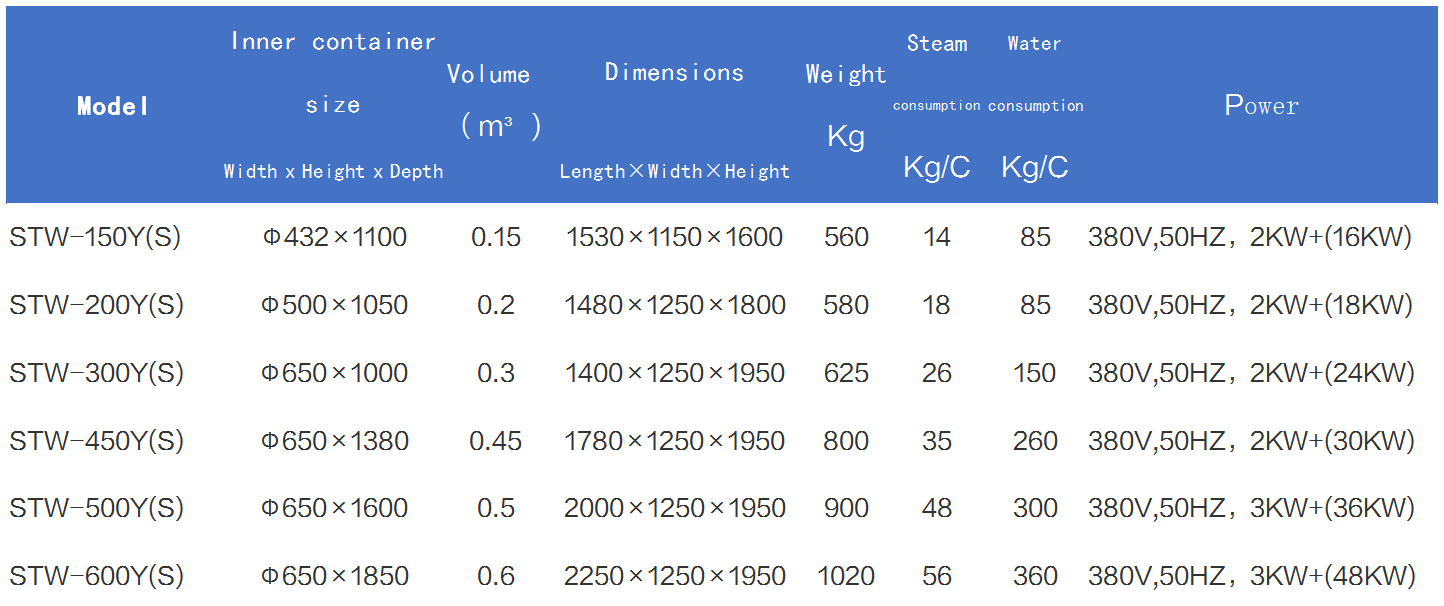Click the 0.45 volume value
Screen dimensions: 1444x606
pyautogui.click(x=496, y=441)
